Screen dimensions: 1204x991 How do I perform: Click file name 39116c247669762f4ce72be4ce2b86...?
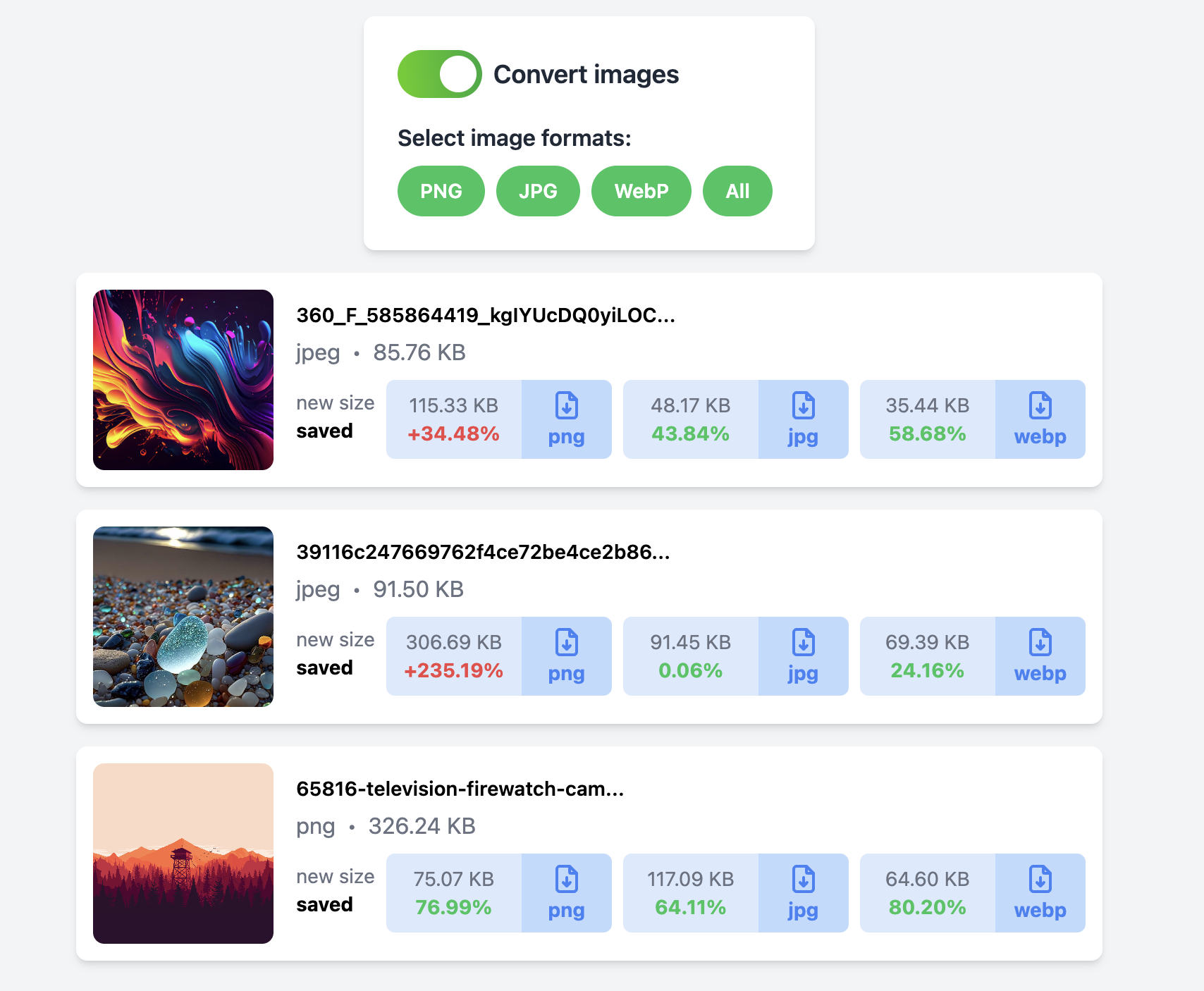tap(483, 552)
